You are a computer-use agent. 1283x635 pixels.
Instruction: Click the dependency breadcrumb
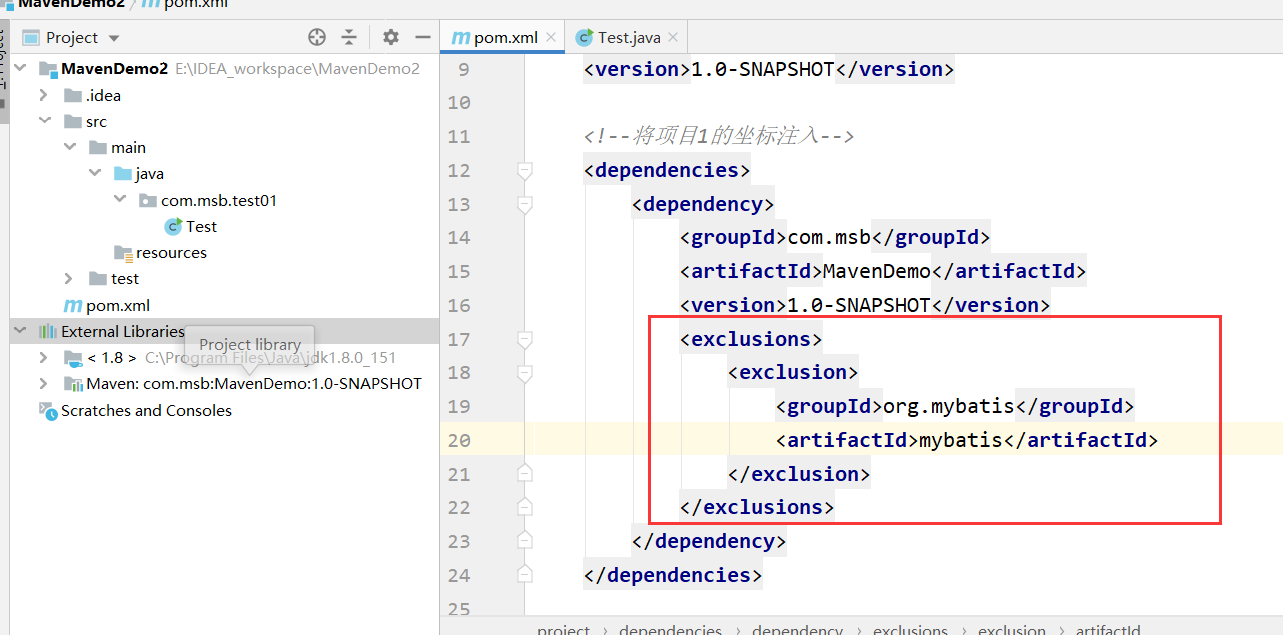tap(797, 630)
